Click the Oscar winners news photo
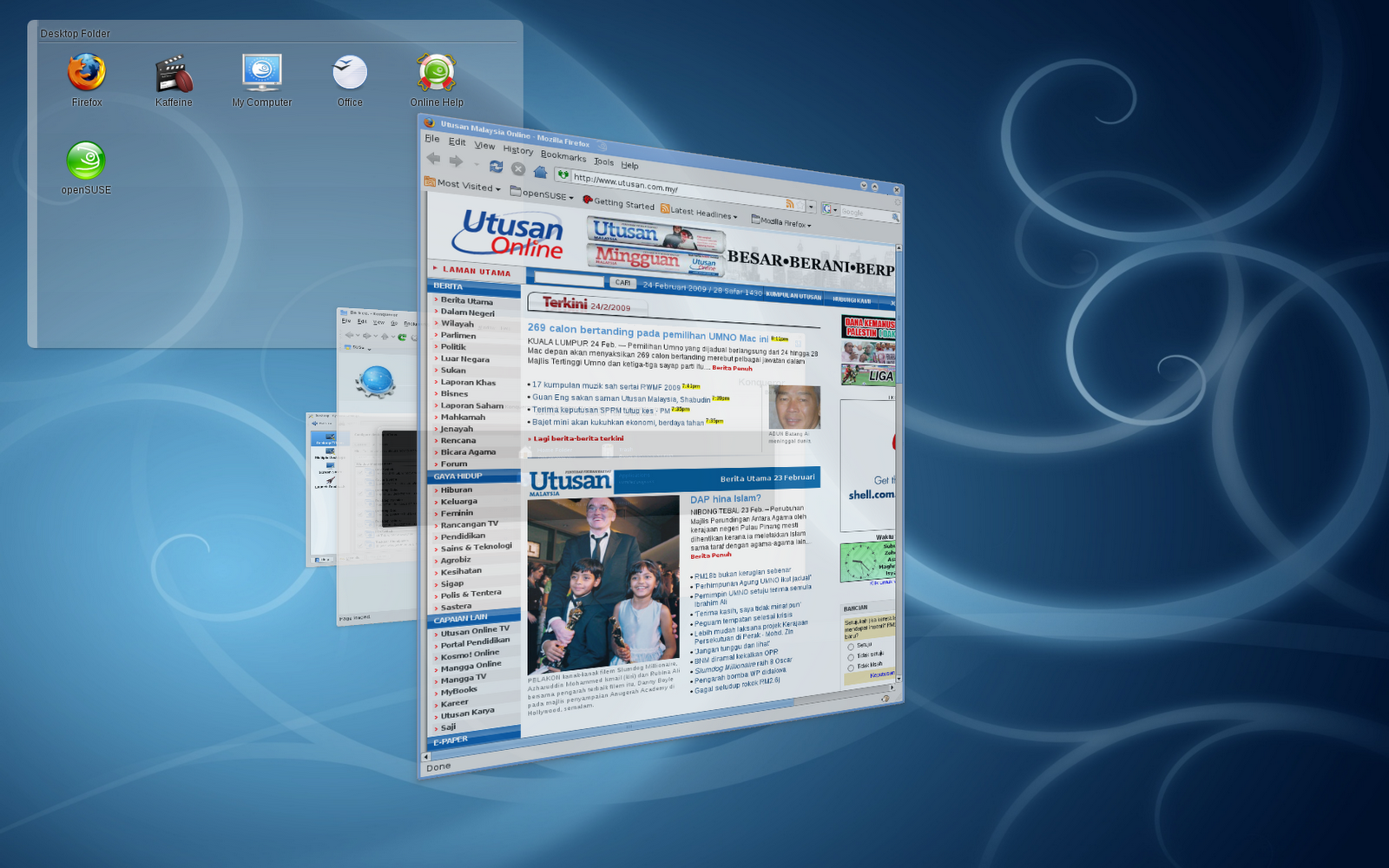Viewport: 1389px width, 868px height. click(x=603, y=585)
